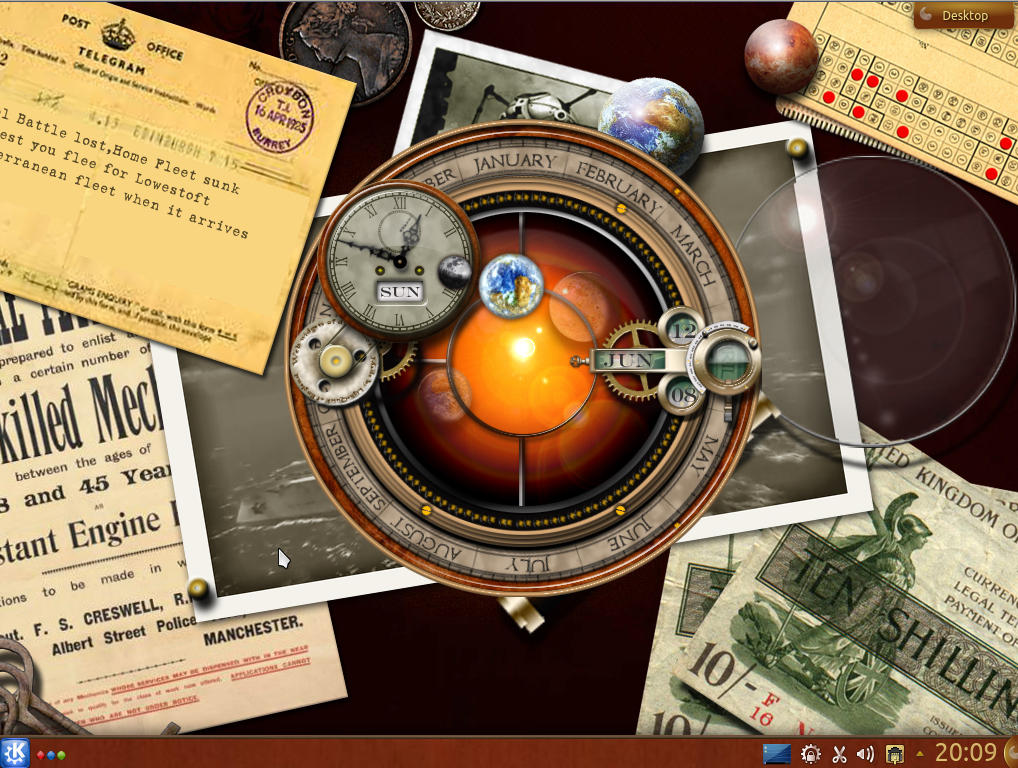Expand hidden tray icons with the arrow

[917, 754]
